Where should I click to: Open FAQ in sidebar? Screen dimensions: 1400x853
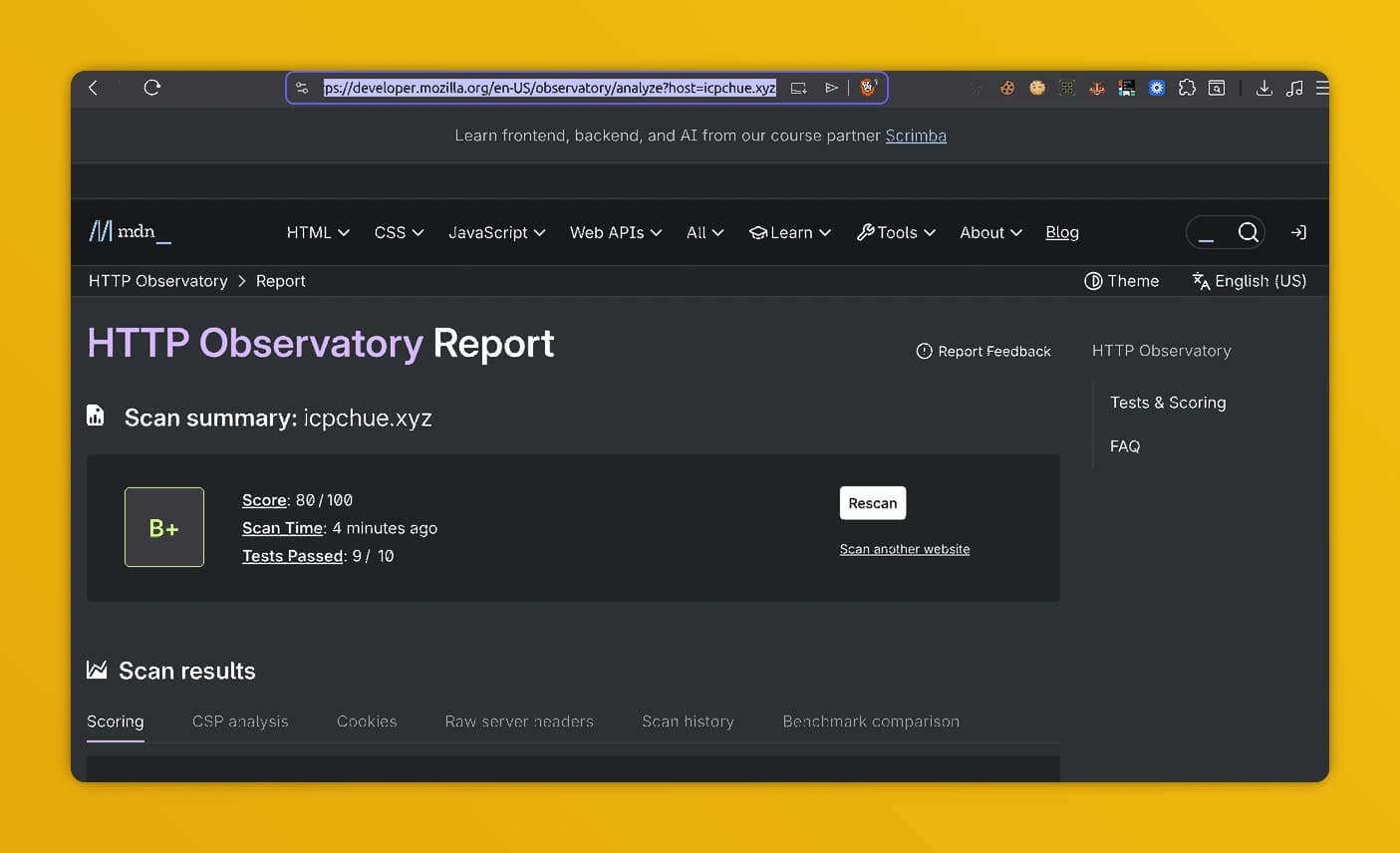pos(1125,446)
